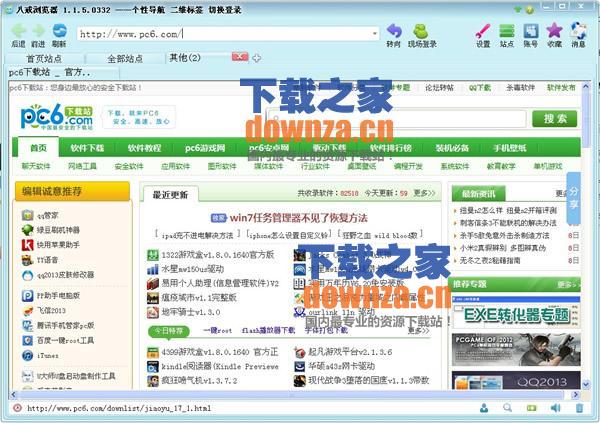
Task: Switch to 其他(2) tab
Action: pyautogui.click(x=185, y=58)
